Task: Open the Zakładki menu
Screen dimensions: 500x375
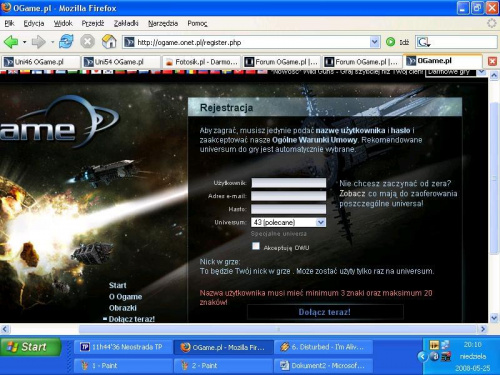Action: coord(126,23)
